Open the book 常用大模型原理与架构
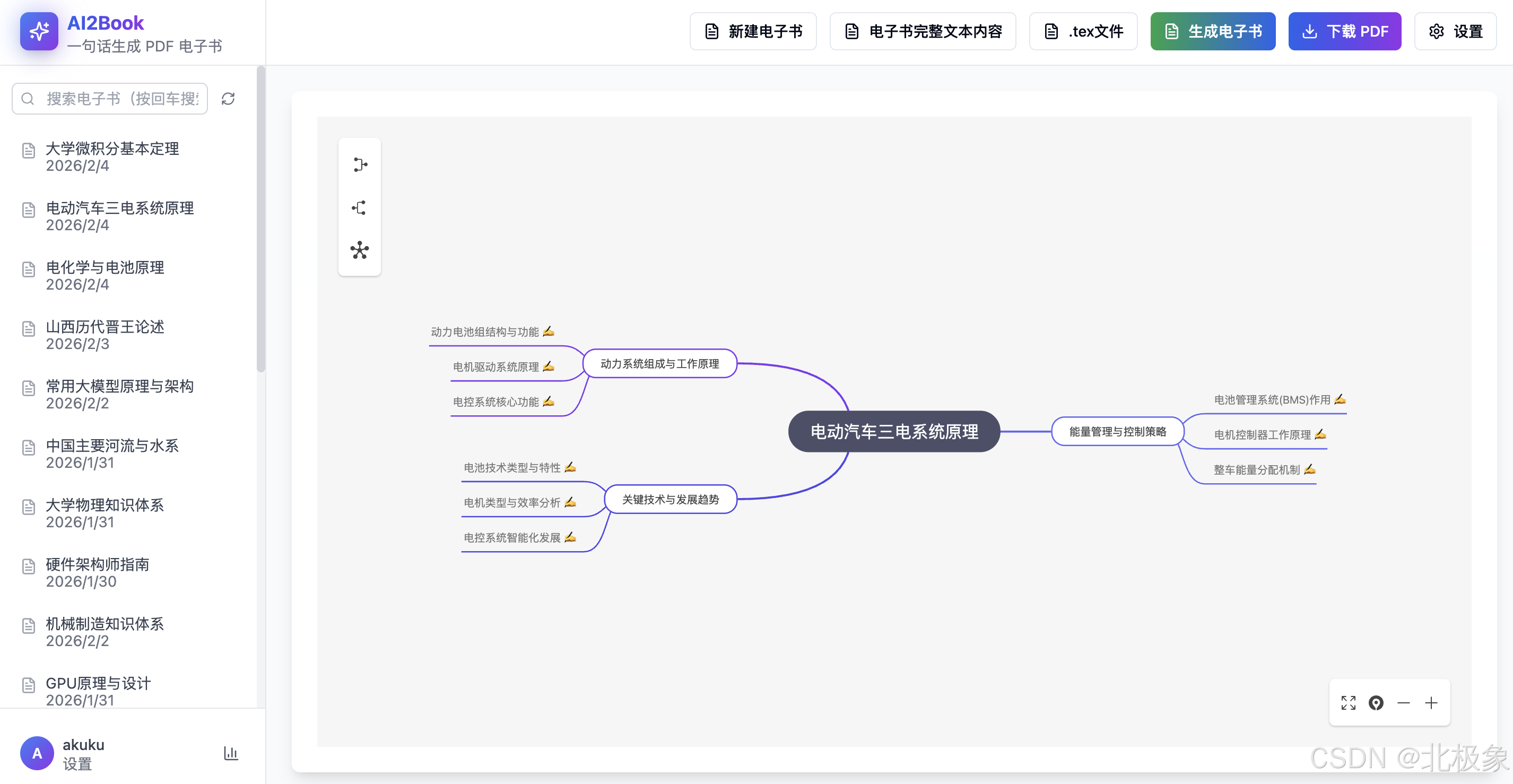The image size is (1513, 784). (x=120, y=394)
